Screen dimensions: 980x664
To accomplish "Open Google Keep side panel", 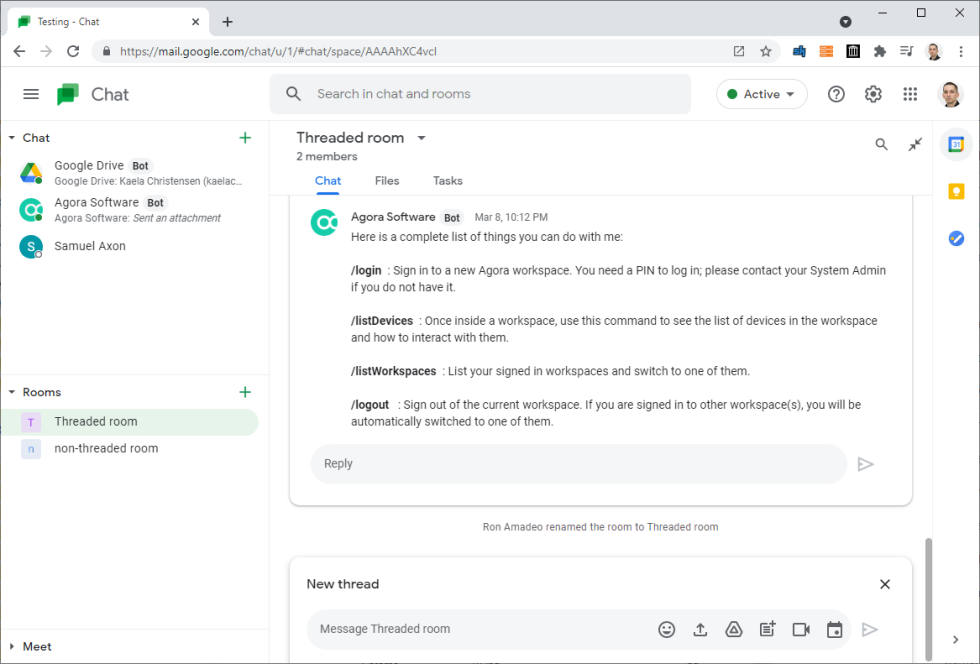I will click(x=956, y=191).
